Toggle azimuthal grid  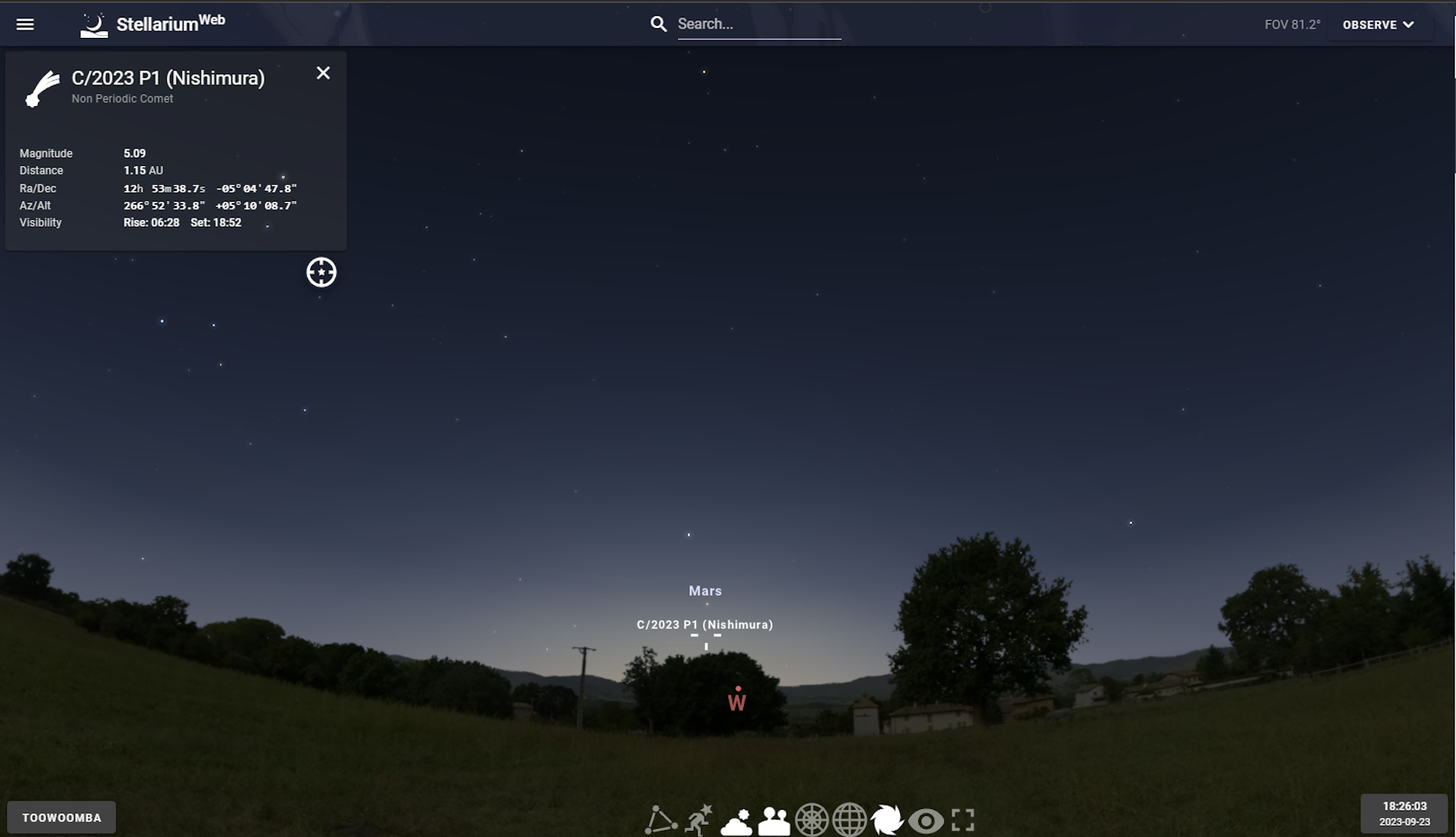pyautogui.click(x=811, y=820)
